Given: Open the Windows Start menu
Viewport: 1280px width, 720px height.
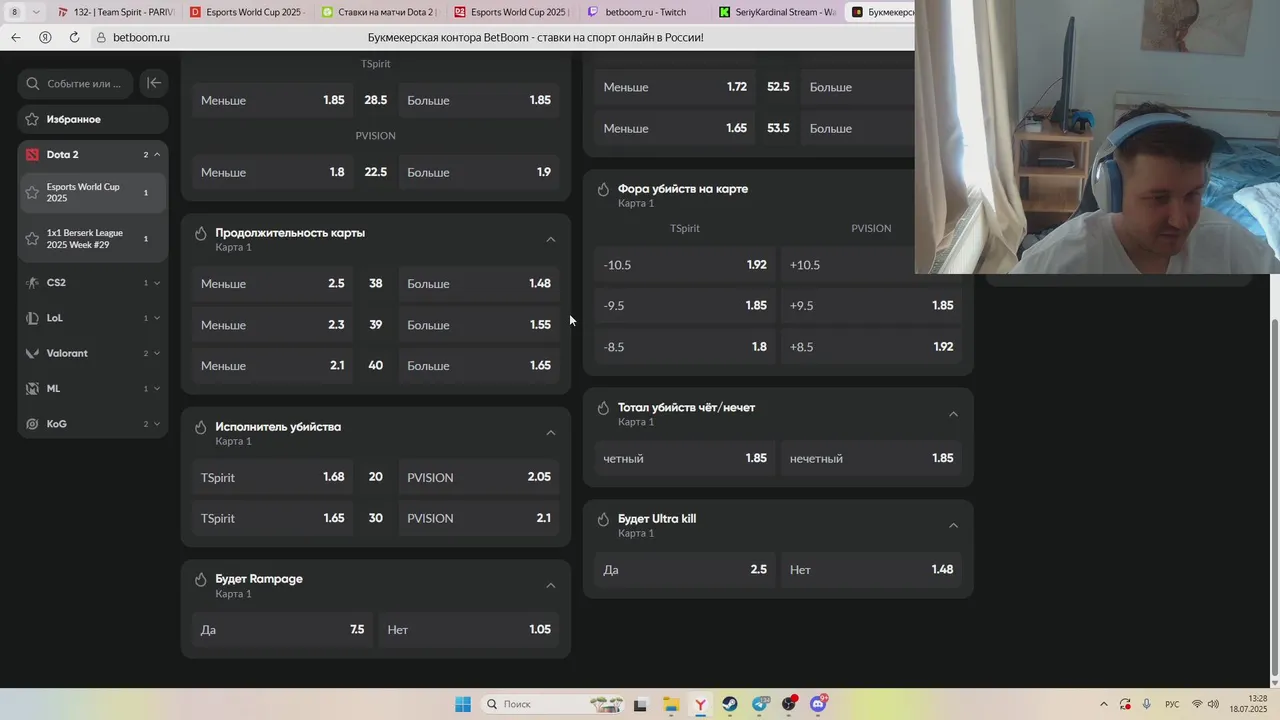Looking at the screenshot, I should point(463,704).
